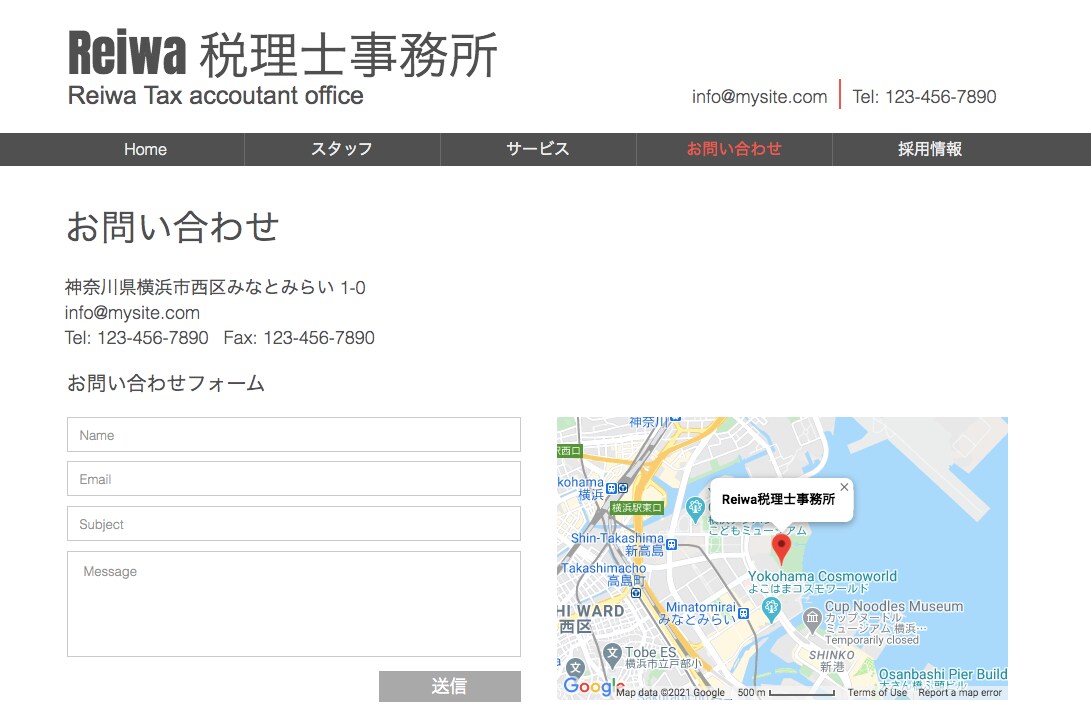The height and width of the screenshot is (723, 1091).
Task: Click into the Subject field
Action: 294,524
